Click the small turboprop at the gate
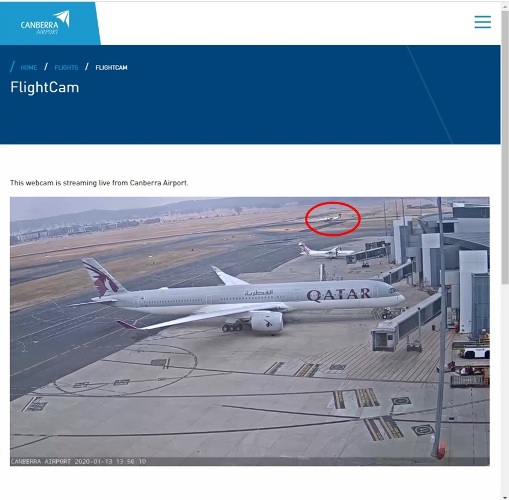509x500 pixels. tap(325, 252)
